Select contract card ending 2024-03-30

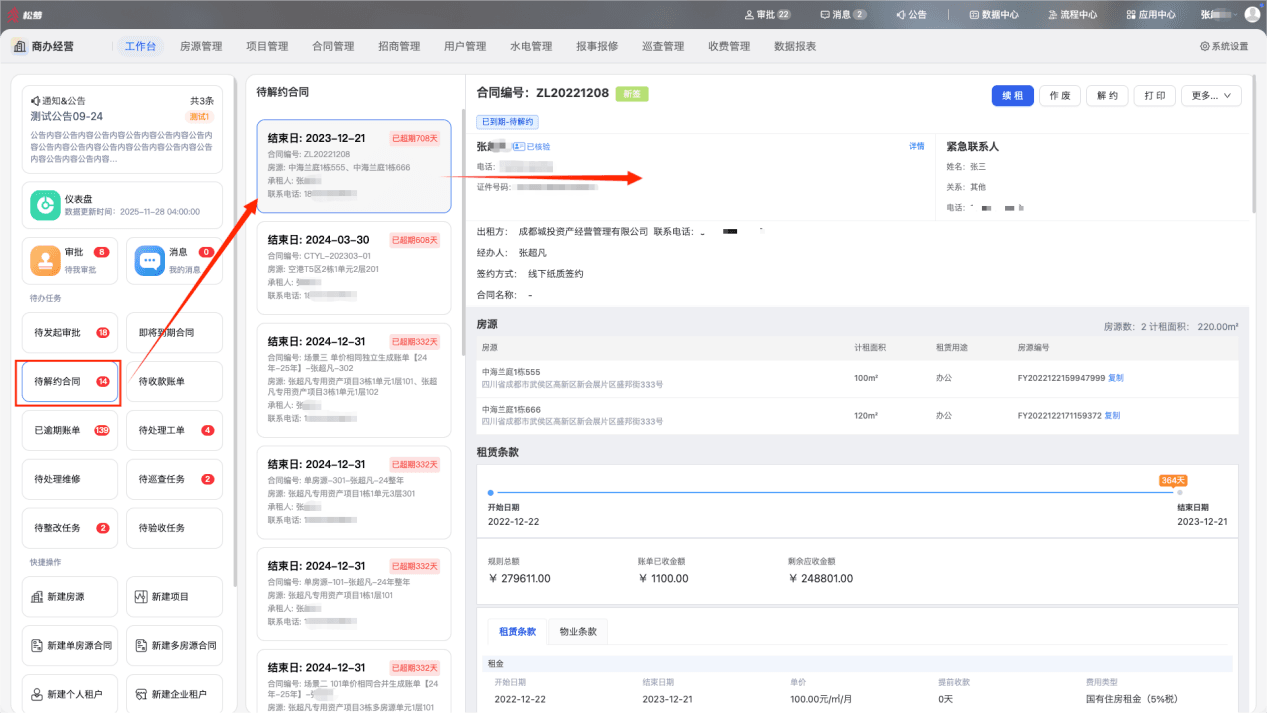[x=354, y=267]
